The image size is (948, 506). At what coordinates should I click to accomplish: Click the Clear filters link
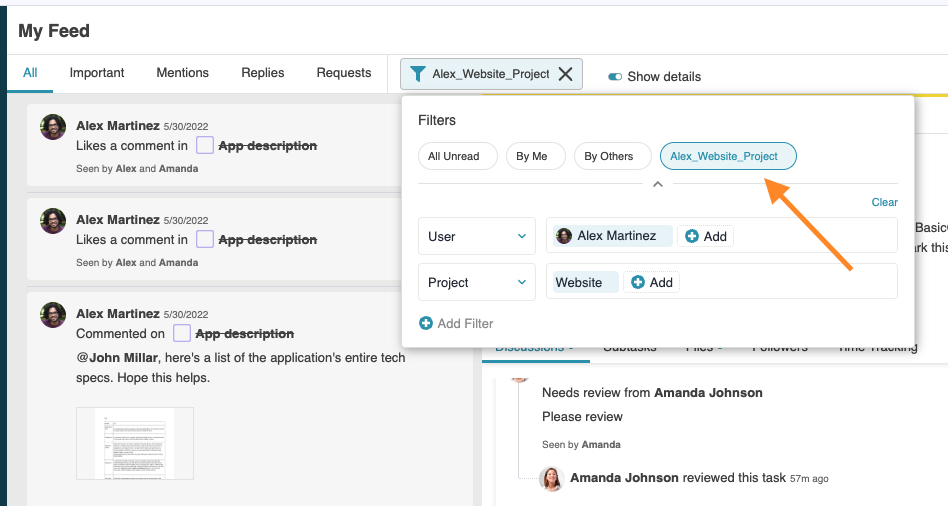[x=884, y=202]
